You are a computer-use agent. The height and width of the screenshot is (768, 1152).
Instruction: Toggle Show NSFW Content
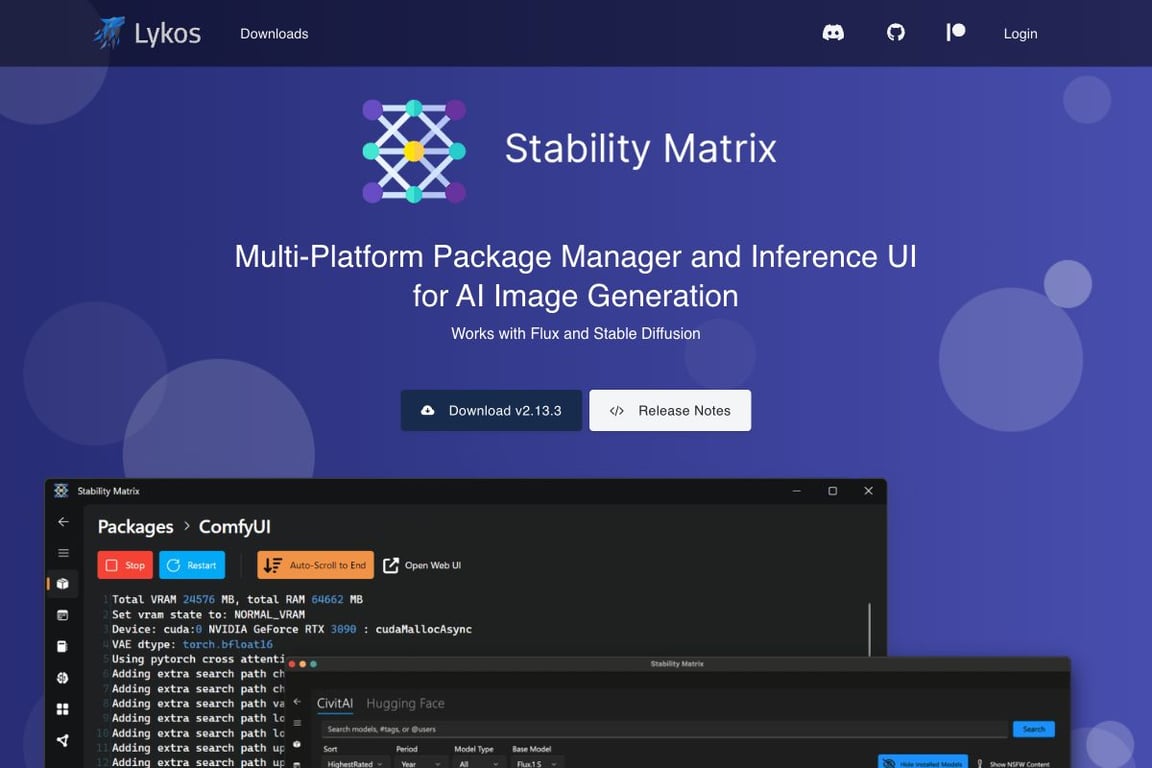[1014, 764]
